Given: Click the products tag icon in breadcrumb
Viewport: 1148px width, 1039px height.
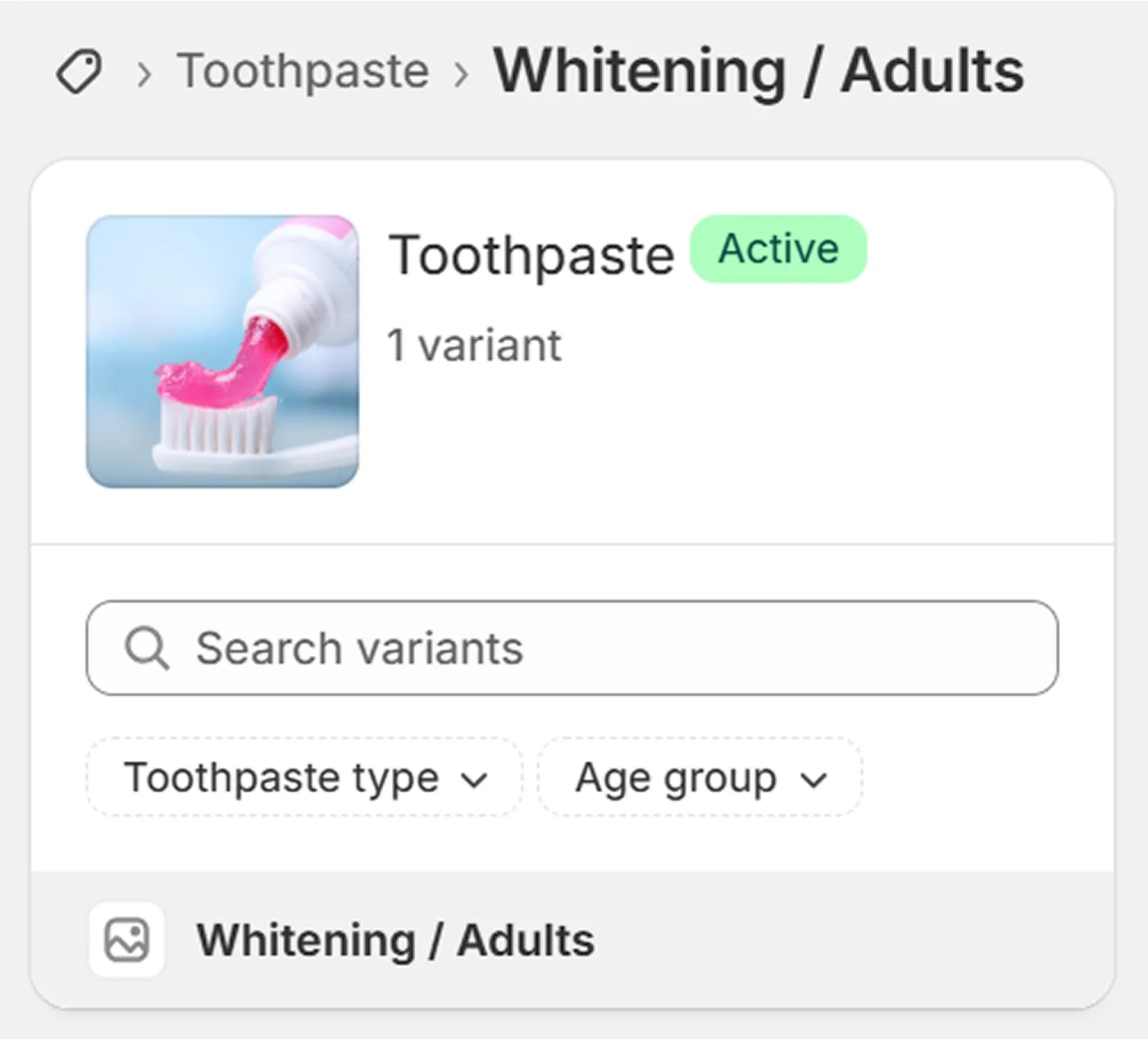Looking at the screenshot, I should coord(80,71).
